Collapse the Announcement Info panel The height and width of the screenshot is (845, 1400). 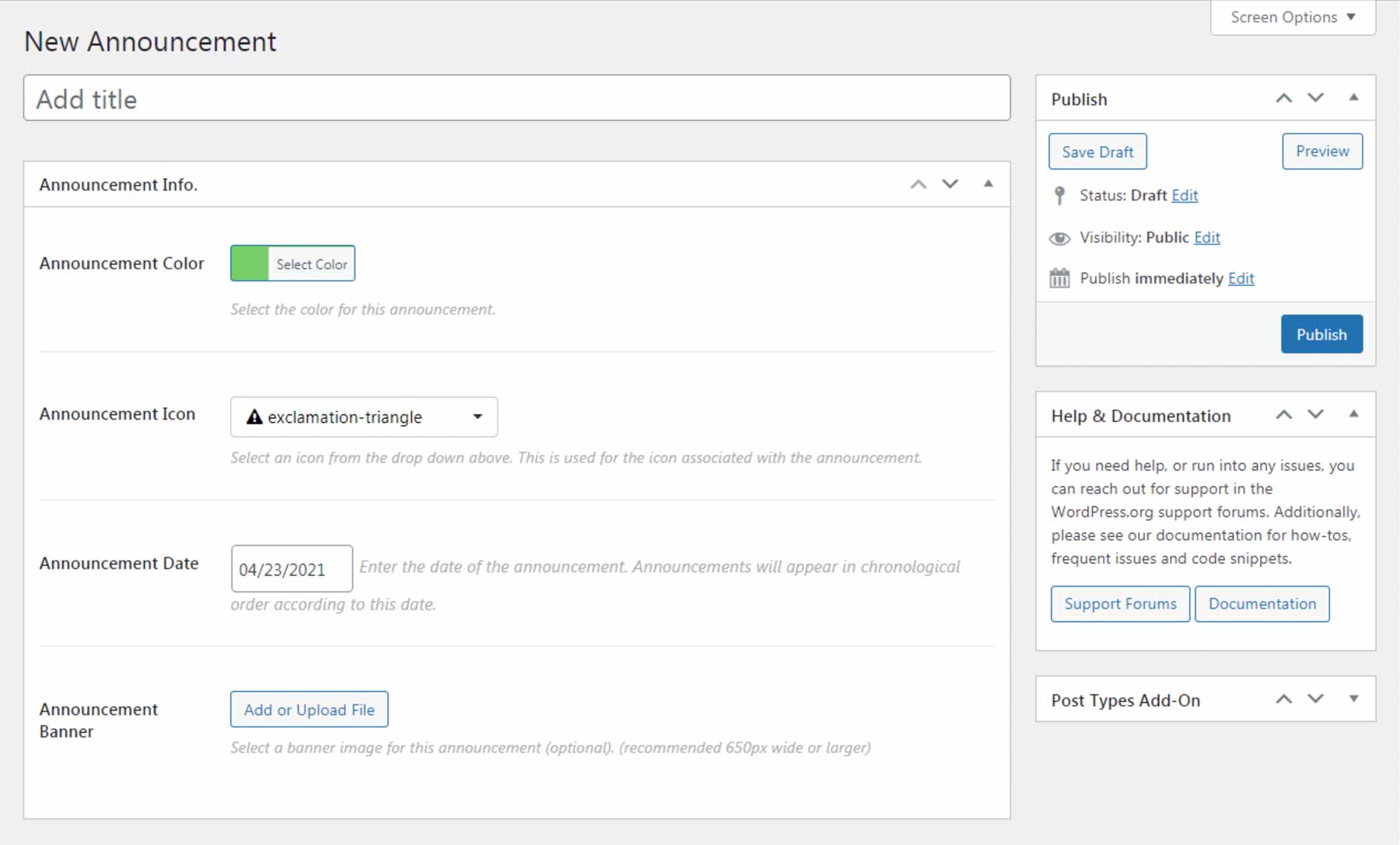tap(988, 184)
